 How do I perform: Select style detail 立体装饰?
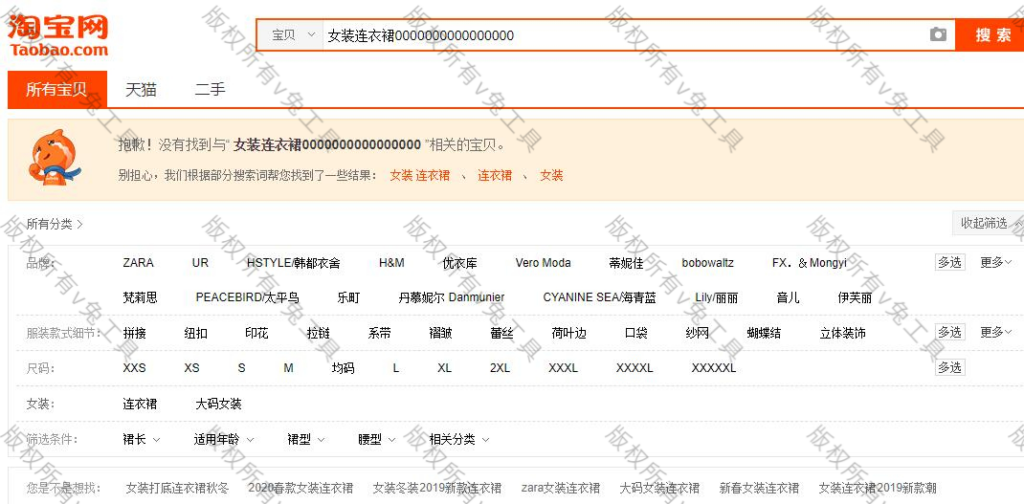coord(842,333)
